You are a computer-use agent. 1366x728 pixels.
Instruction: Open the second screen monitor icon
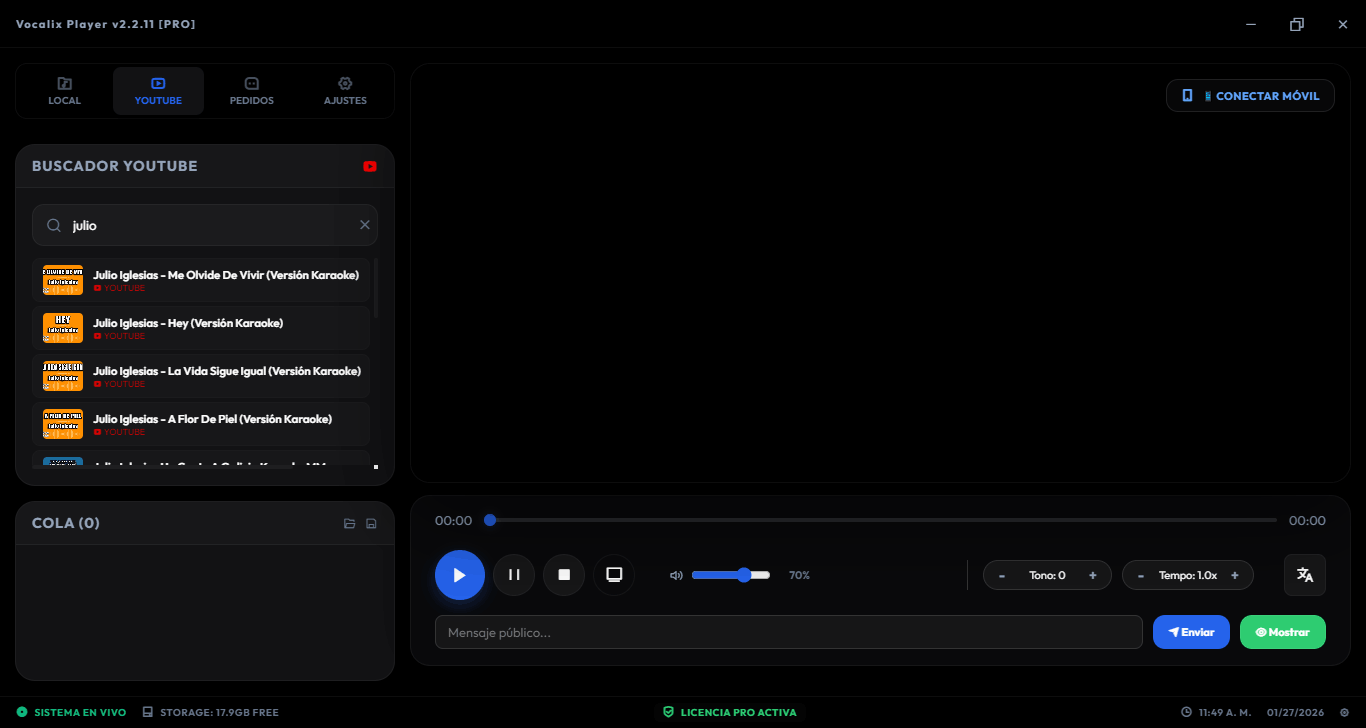(614, 575)
